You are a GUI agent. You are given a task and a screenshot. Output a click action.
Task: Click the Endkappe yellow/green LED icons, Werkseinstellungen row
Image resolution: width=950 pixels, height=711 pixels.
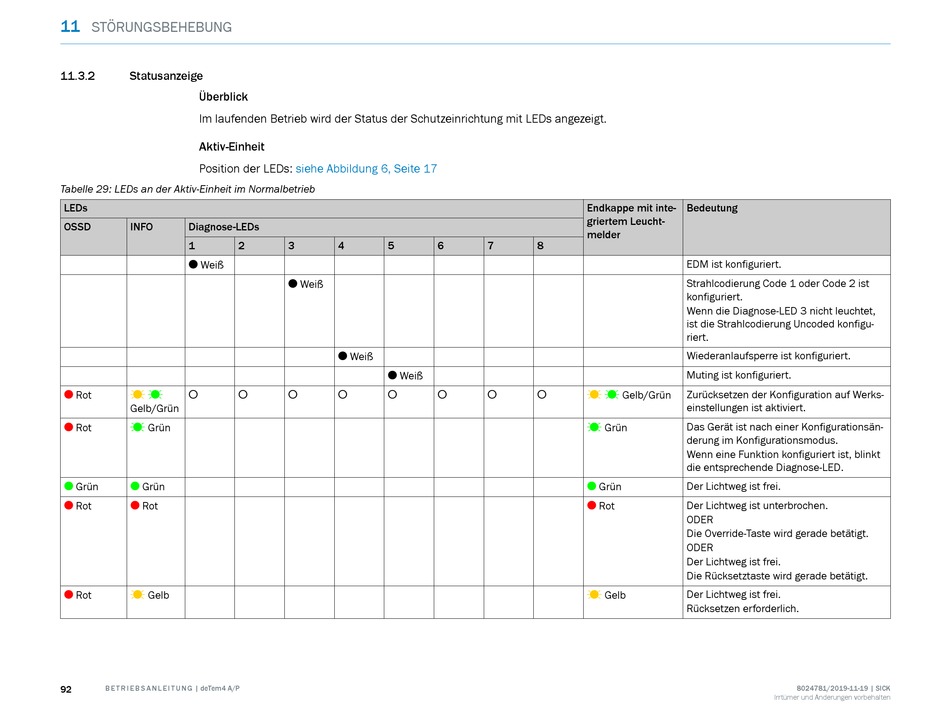603,395
